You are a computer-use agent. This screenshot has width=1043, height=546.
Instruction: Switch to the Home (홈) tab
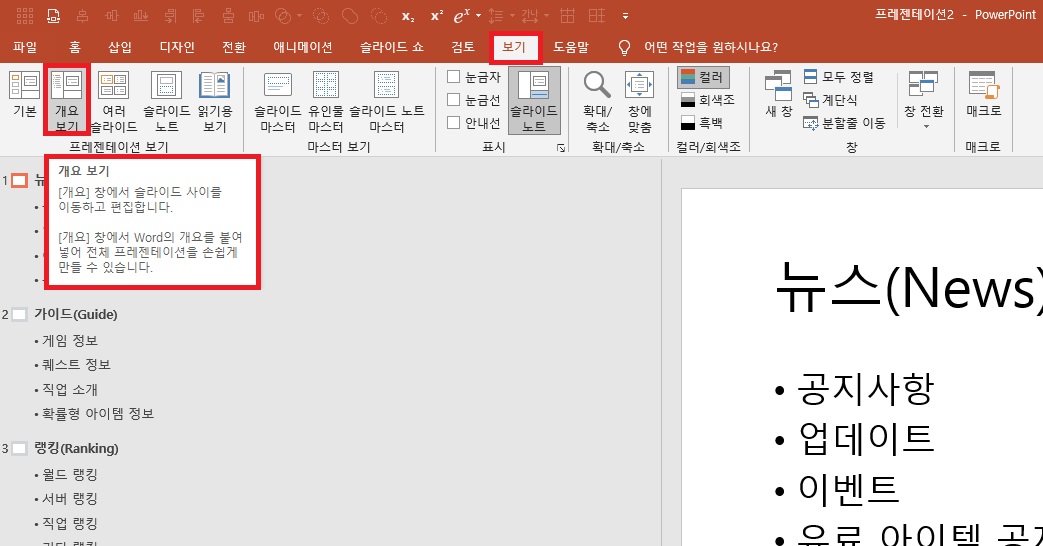[74, 47]
